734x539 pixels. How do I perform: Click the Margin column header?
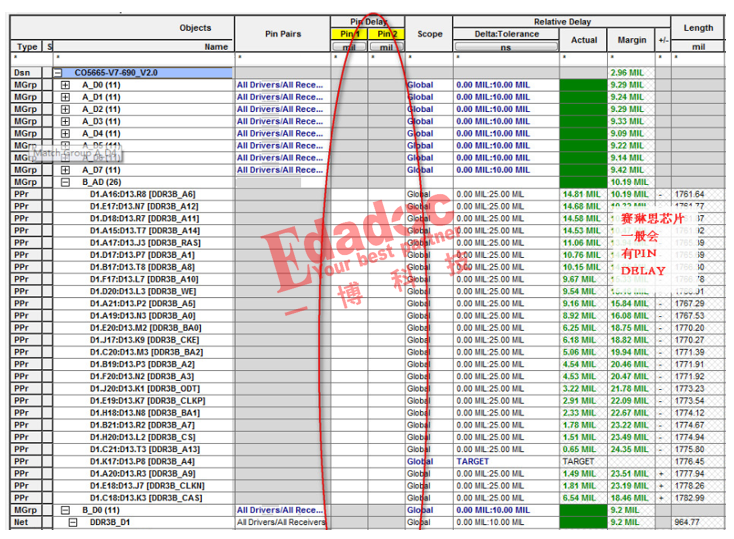631,40
